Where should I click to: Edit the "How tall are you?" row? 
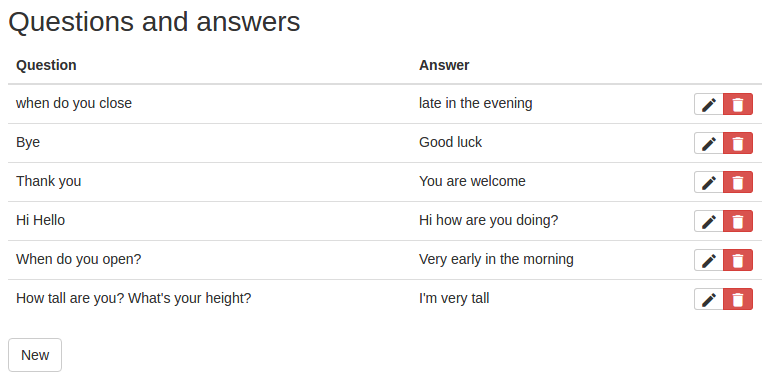[709, 299]
